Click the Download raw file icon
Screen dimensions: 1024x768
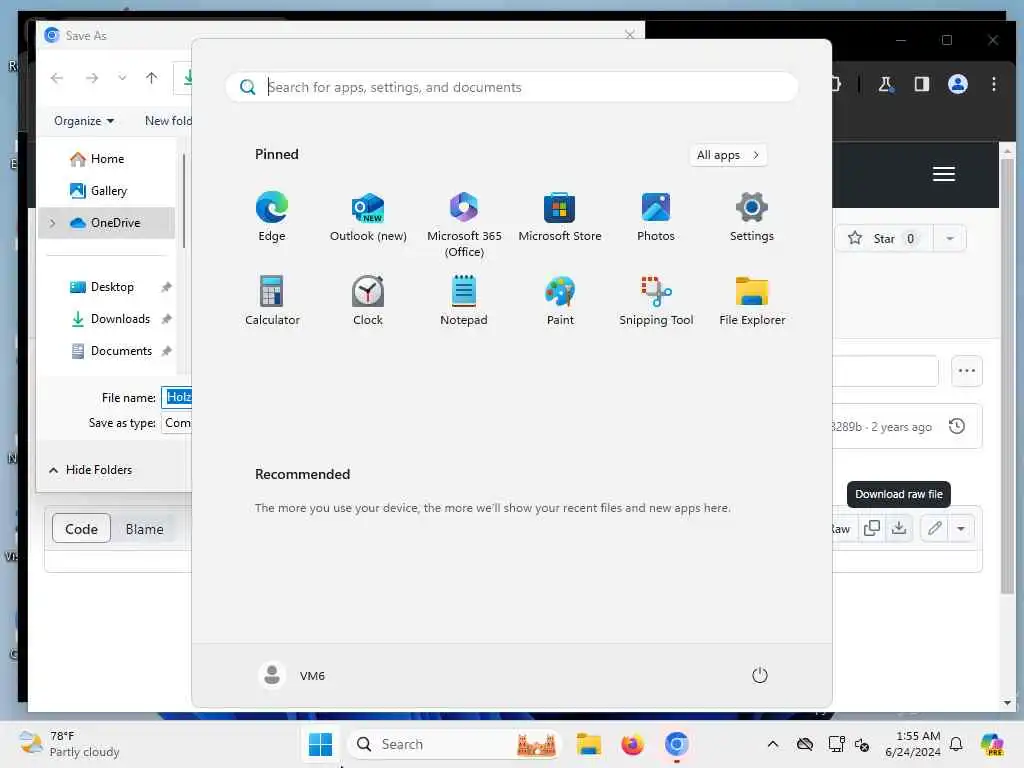[x=899, y=528]
